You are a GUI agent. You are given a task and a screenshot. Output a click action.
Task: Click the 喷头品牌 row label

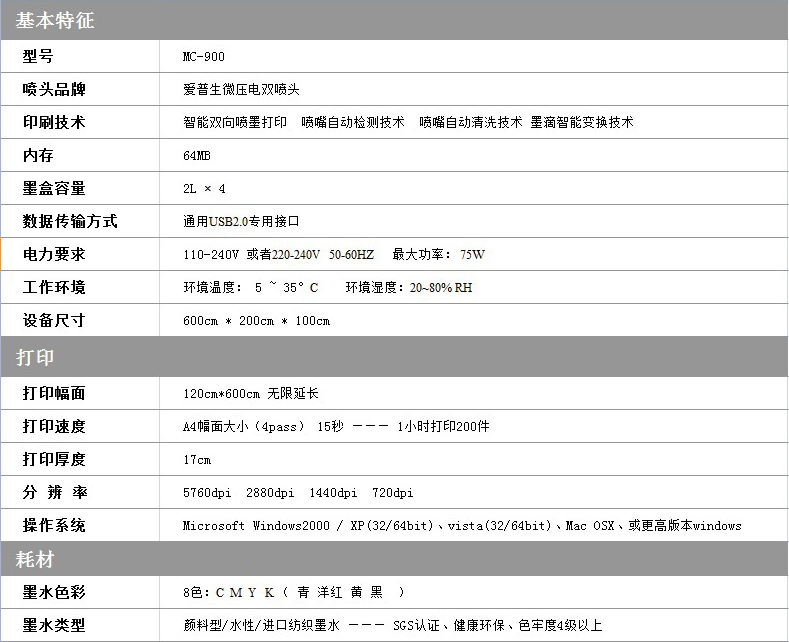[54, 90]
